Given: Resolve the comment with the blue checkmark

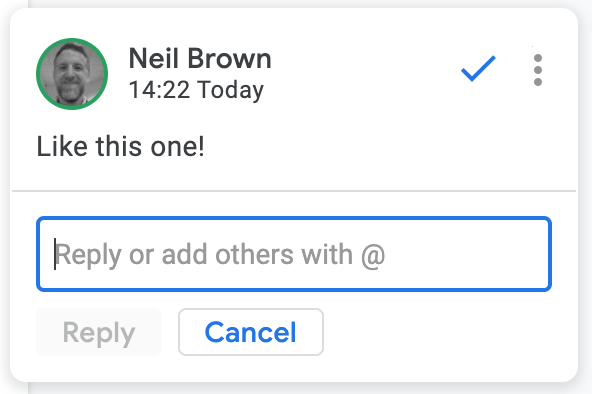Looking at the screenshot, I should point(478,69).
